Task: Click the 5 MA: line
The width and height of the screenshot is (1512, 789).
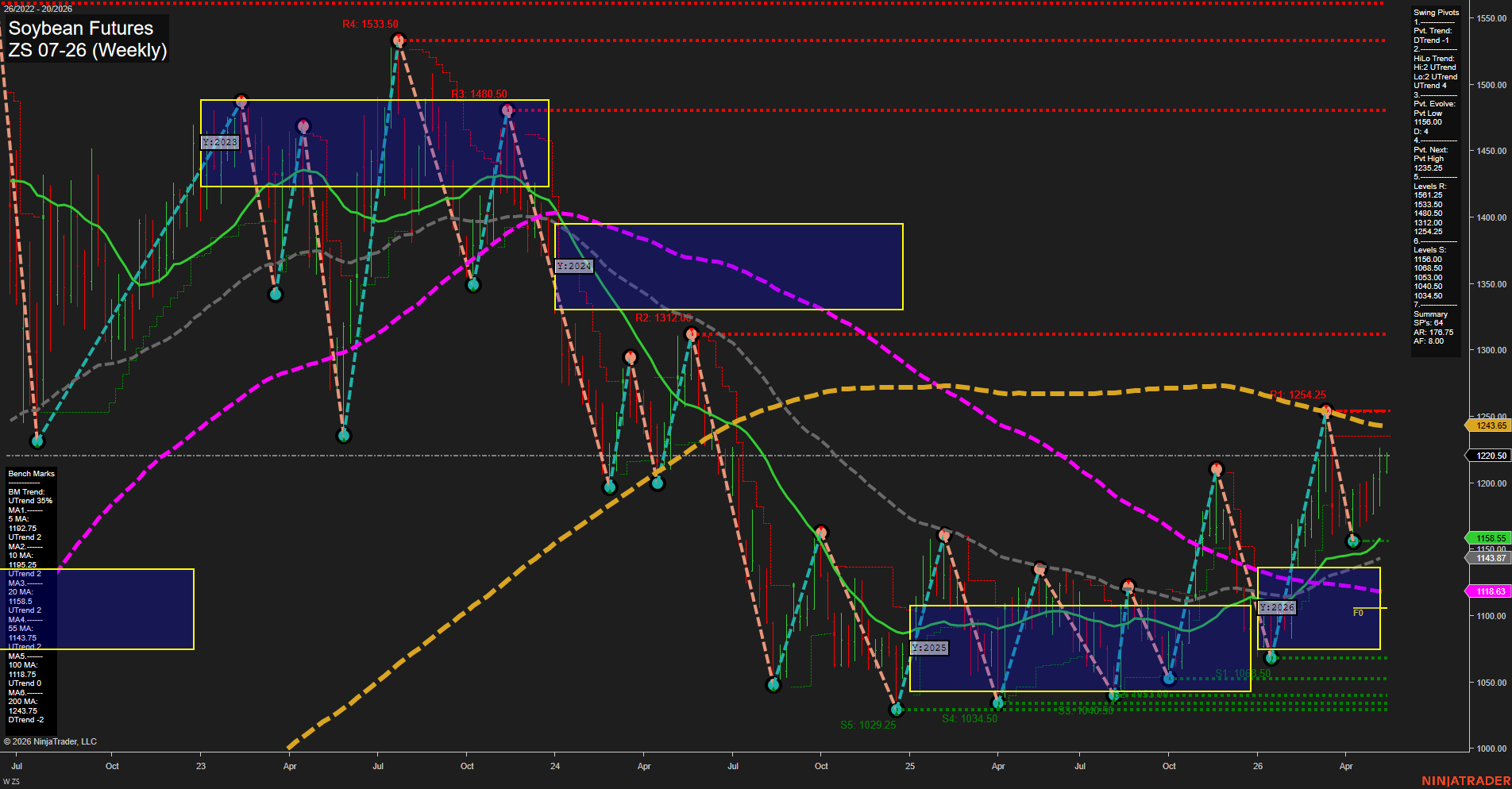Action: coord(18,519)
